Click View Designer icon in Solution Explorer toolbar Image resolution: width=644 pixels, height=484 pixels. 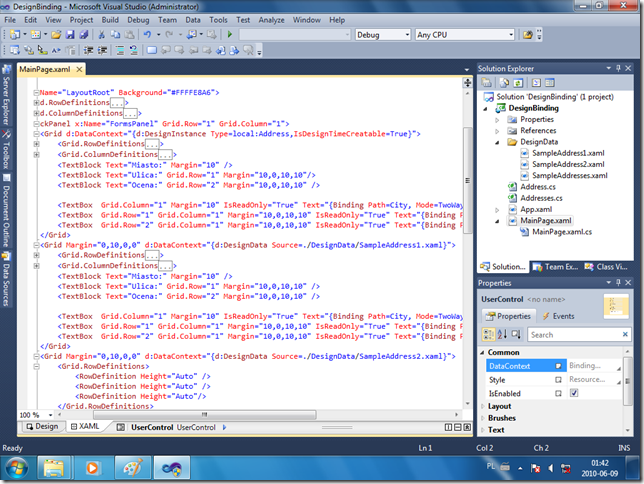[x=550, y=83]
